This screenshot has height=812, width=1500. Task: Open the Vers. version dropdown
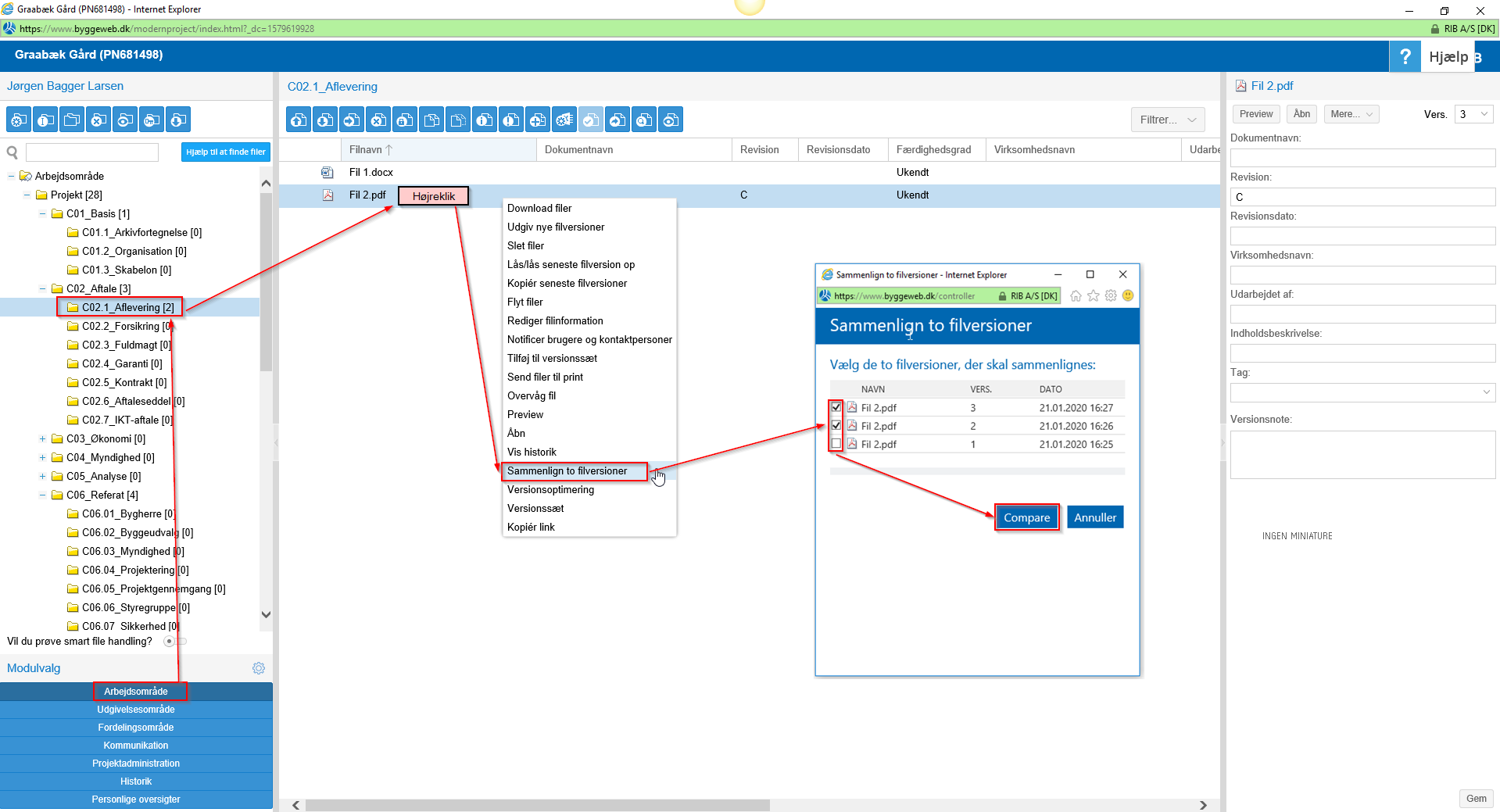[1473, 114]
